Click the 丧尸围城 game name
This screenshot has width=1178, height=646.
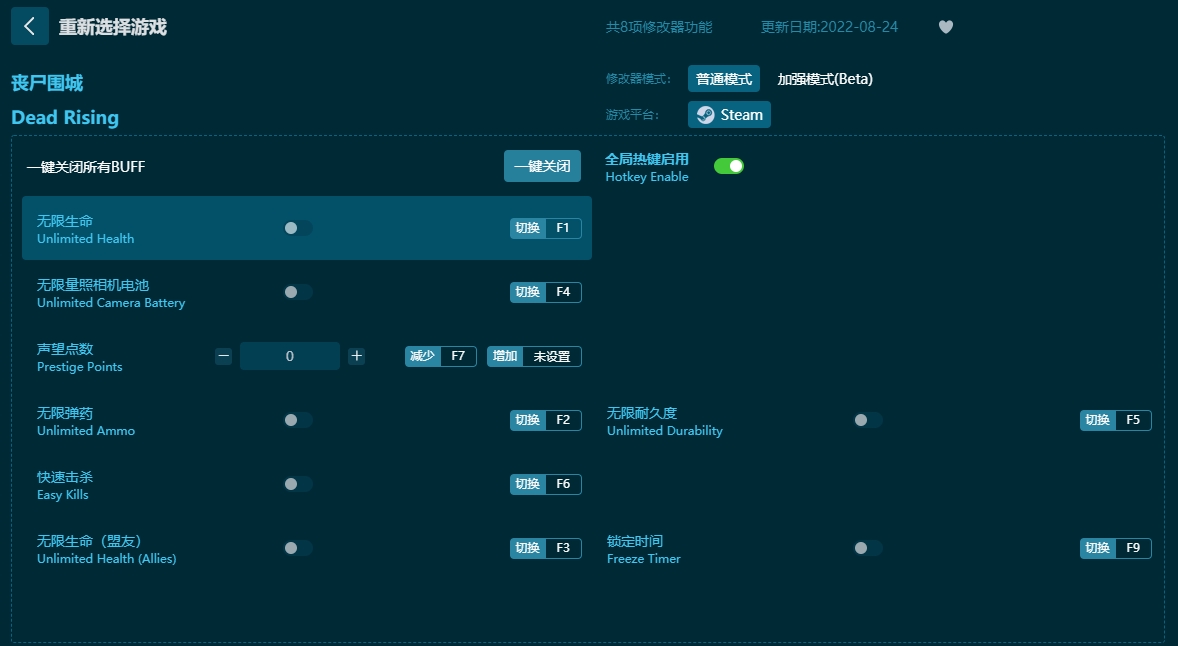[47, 83]
